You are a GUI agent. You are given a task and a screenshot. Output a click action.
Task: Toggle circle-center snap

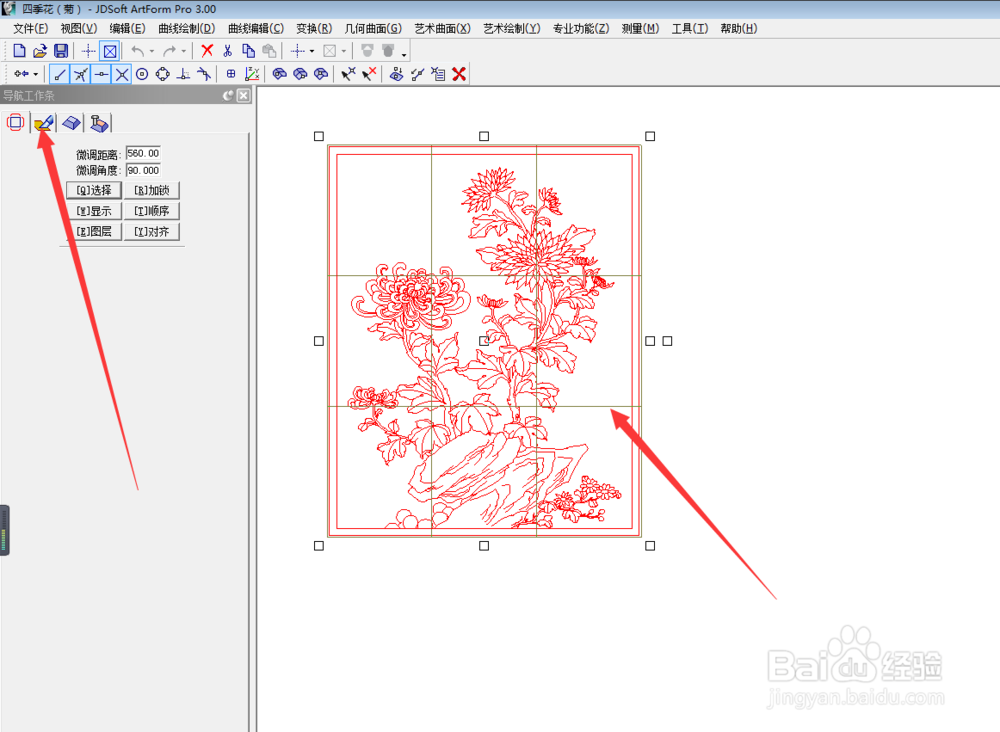coord(142,74)
